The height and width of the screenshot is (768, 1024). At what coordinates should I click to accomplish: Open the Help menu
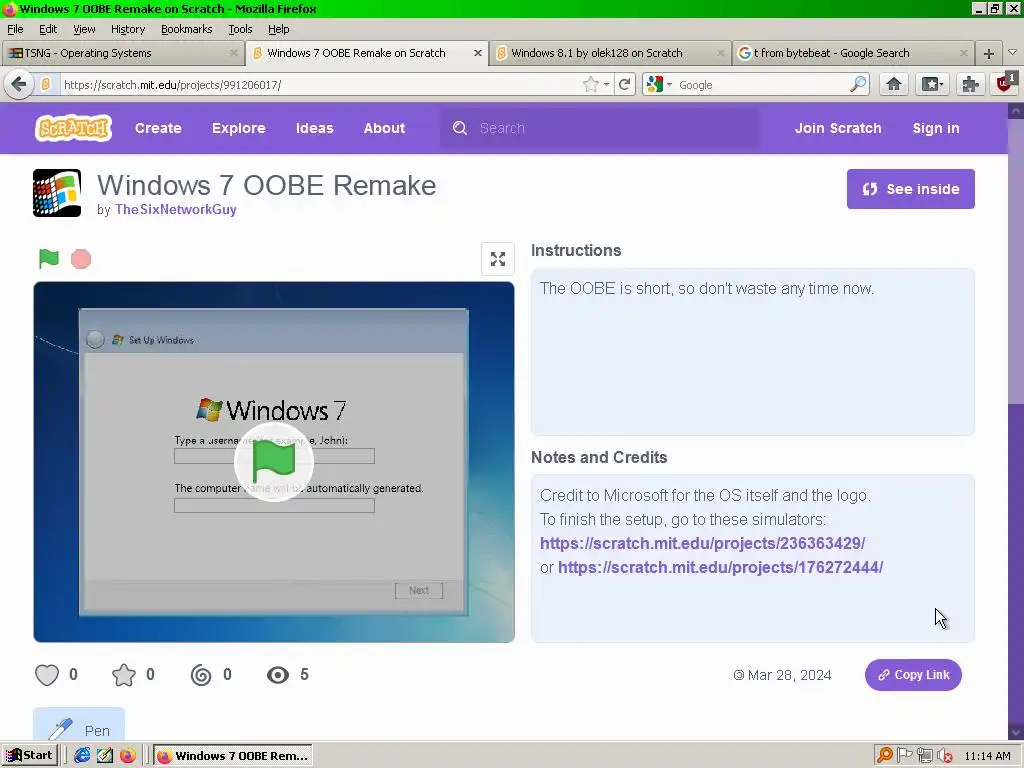click(278, 29)
